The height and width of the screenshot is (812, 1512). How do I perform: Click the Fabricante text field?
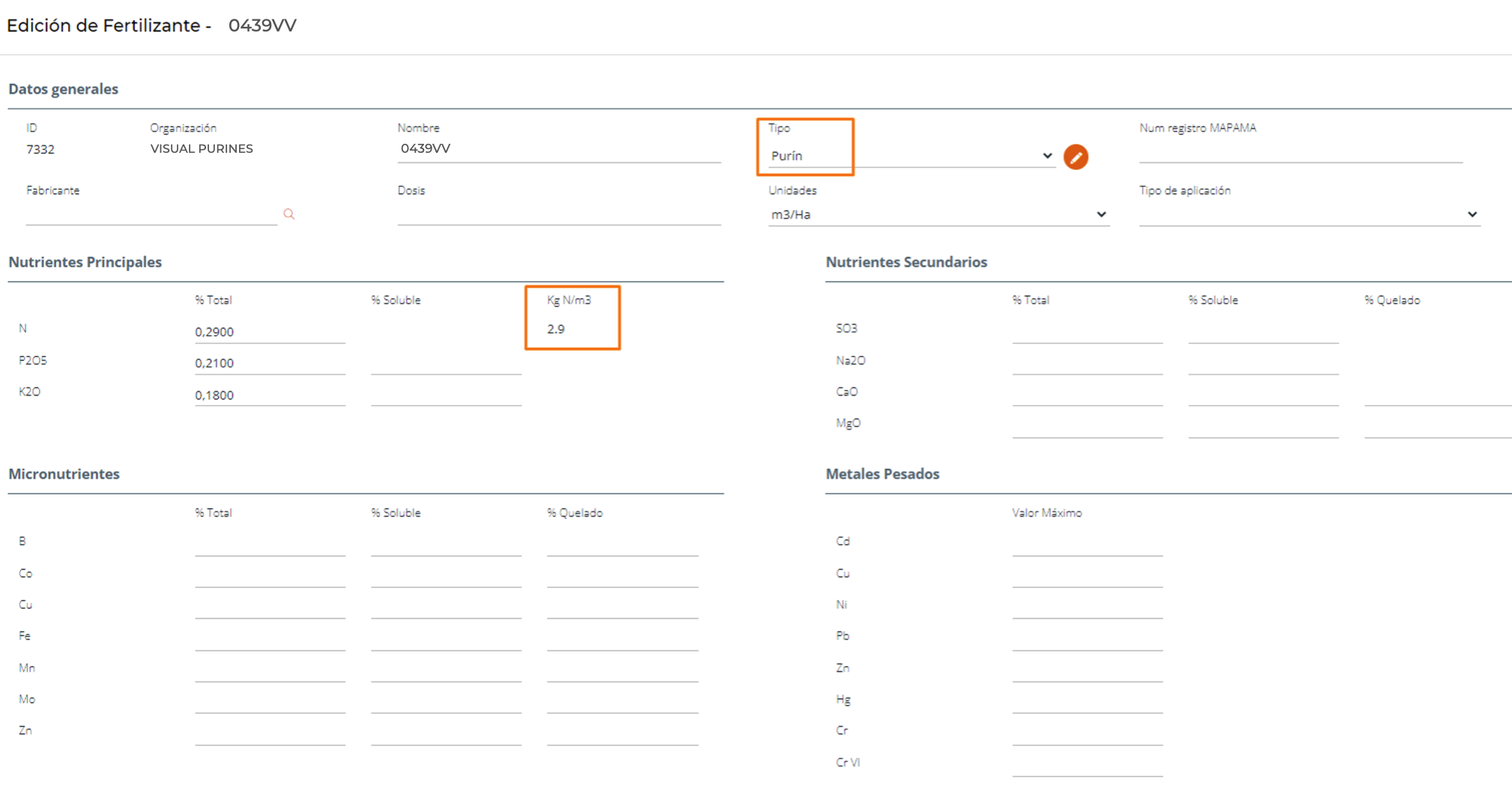click(x=150, y=213)
